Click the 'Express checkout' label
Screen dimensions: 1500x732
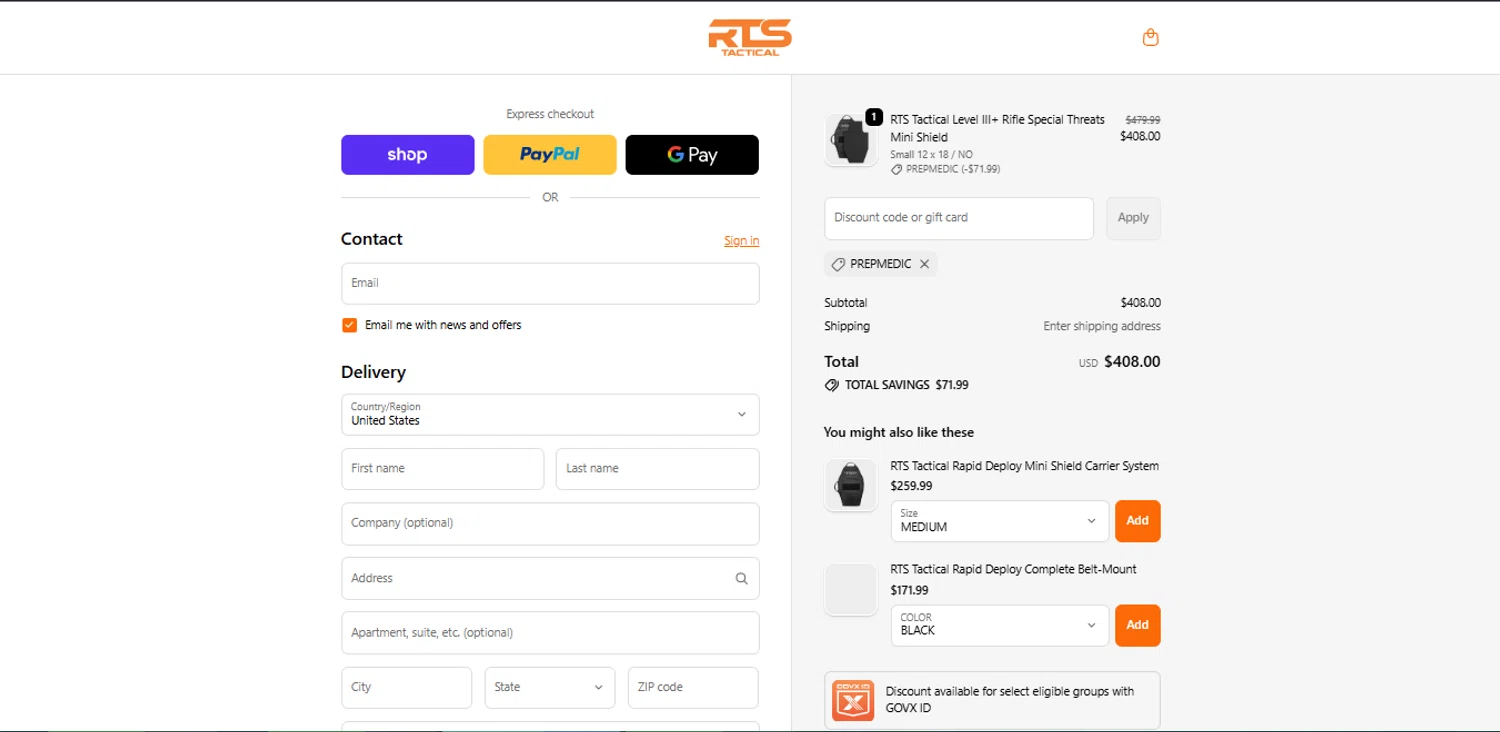click(x=550, y=114)
